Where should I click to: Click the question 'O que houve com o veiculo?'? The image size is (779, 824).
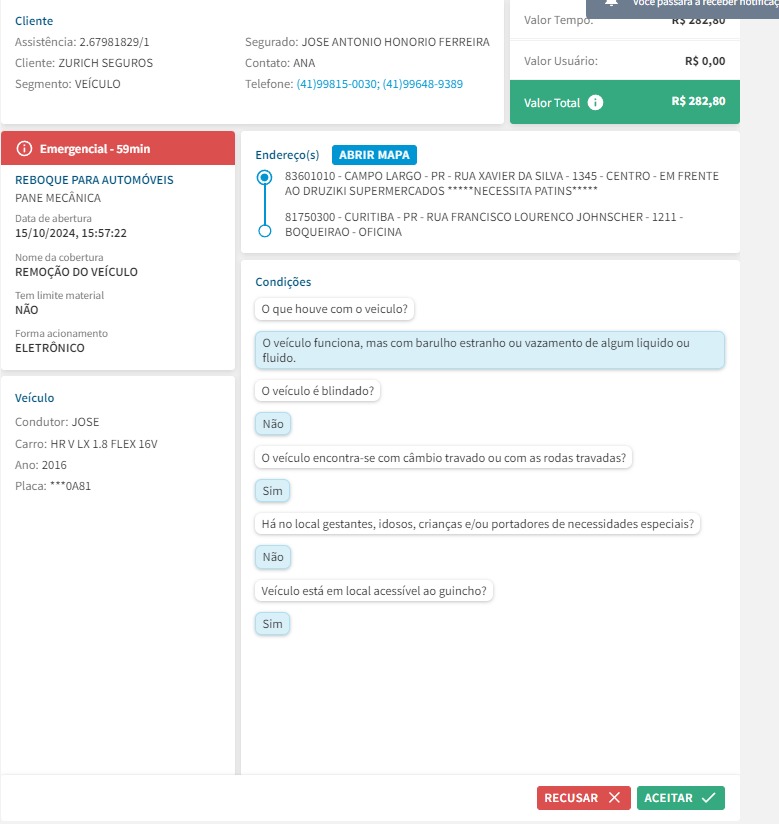click(334, 309)
